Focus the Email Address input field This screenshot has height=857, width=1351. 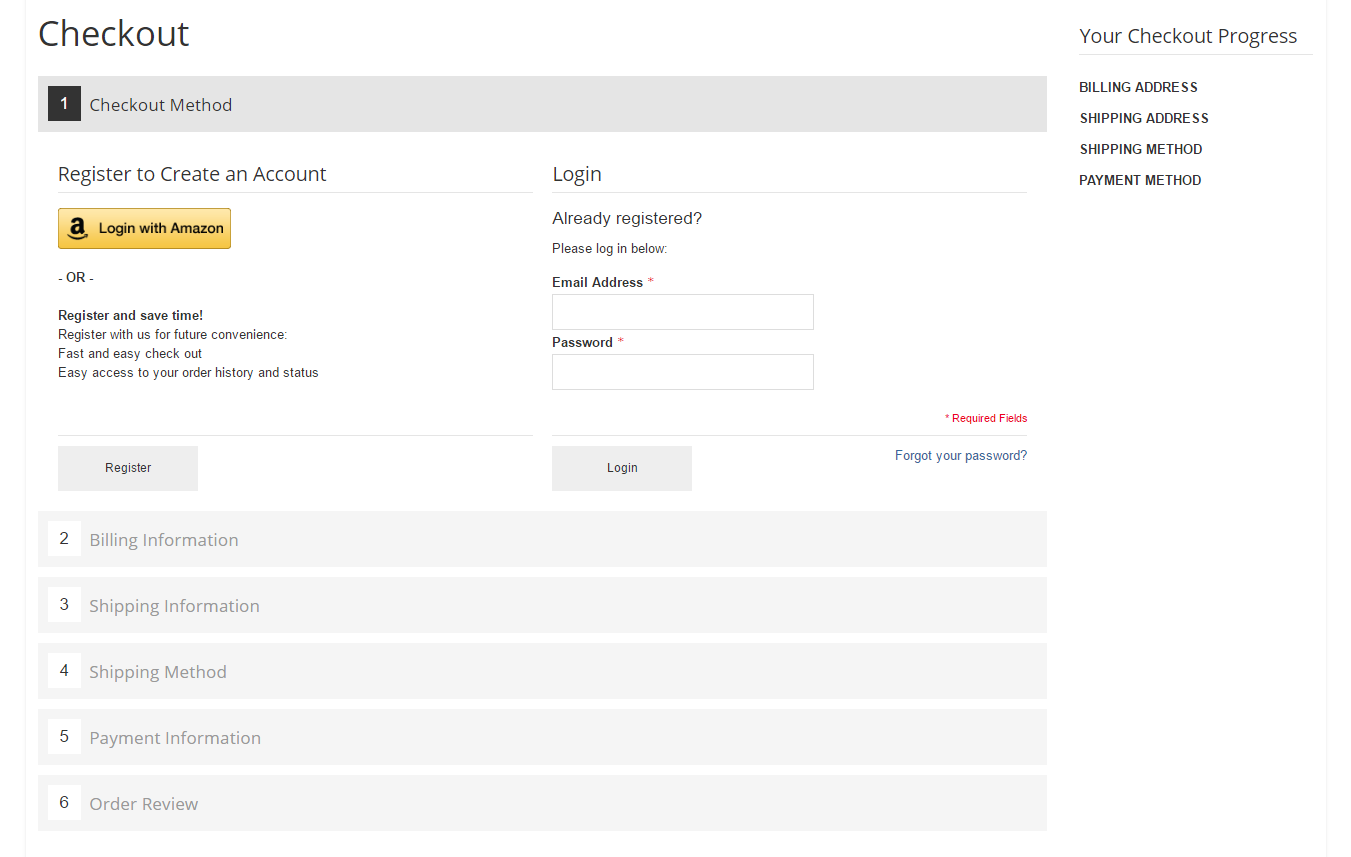pyautogui.click(x=682, y=312)
